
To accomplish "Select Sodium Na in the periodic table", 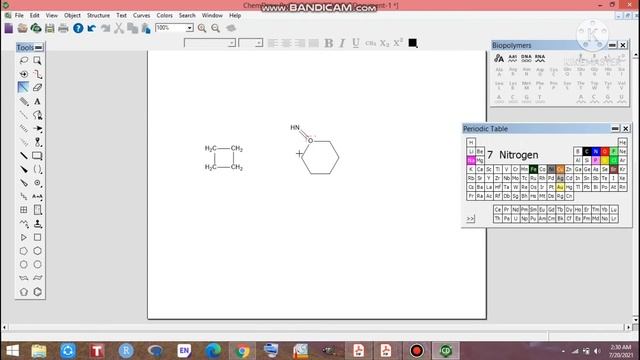I will click(471, 160).
